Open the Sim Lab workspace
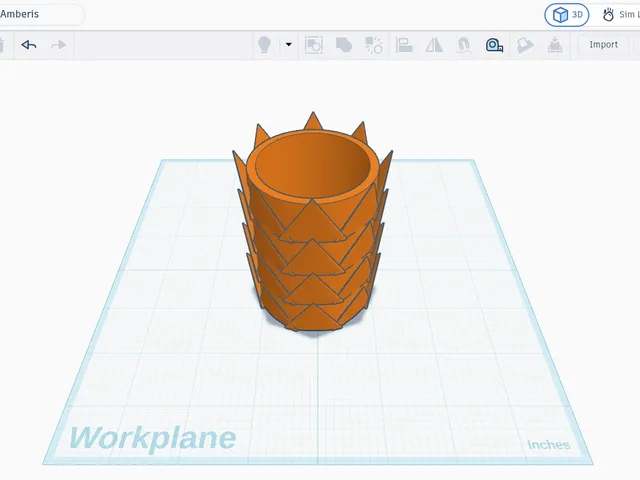640x480 pixels. click(620, 15)
